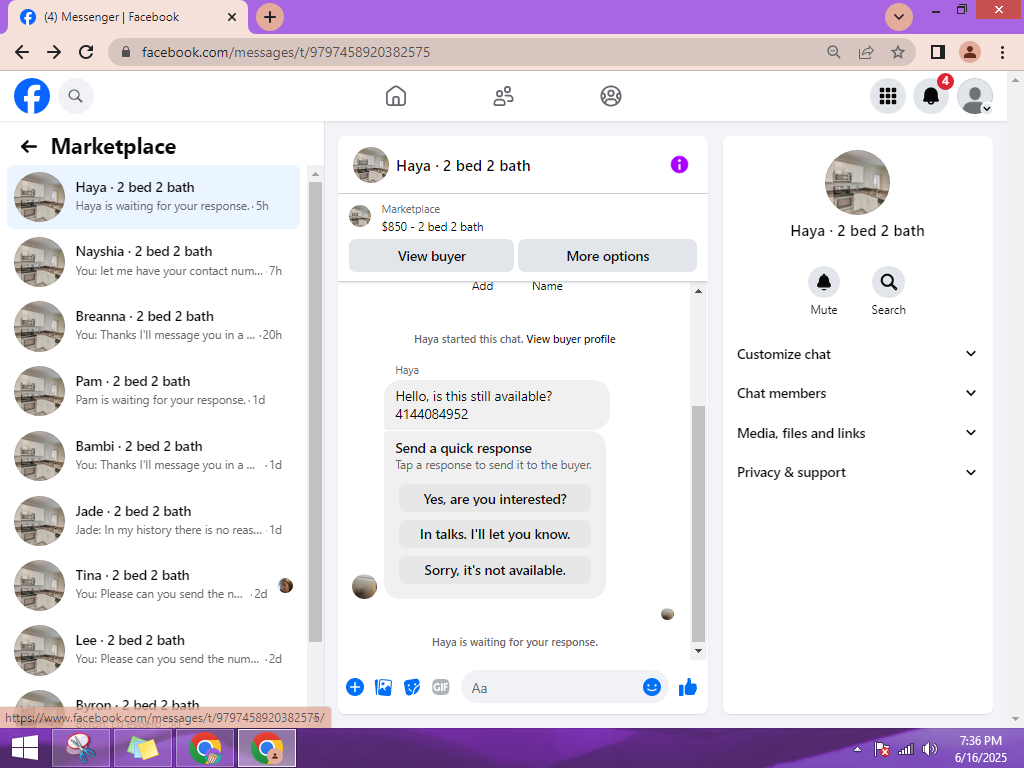1024x768 pixels.
Task: Click the chat thread scrollbar up arrow
Action: (698, 291)
